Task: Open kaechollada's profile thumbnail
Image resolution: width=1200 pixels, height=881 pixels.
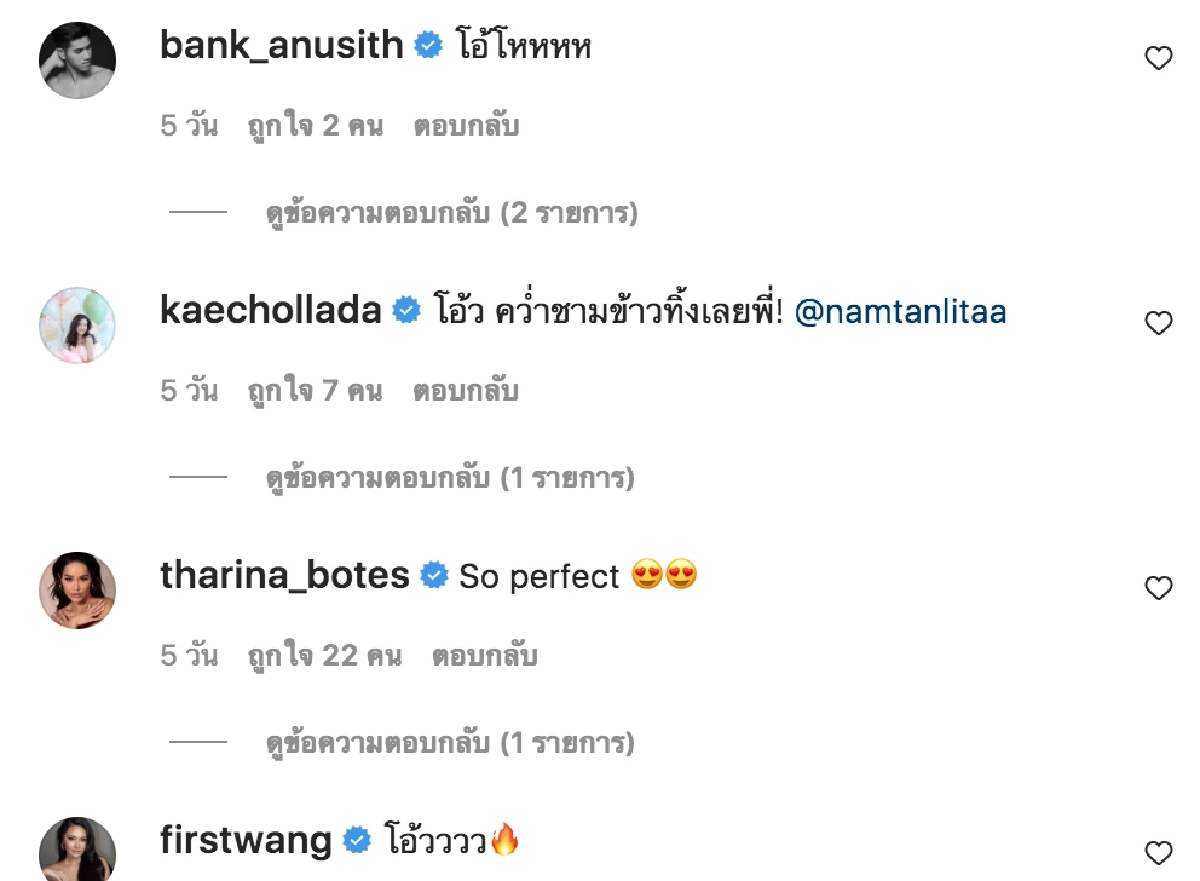Action: [x=77, y=325]
